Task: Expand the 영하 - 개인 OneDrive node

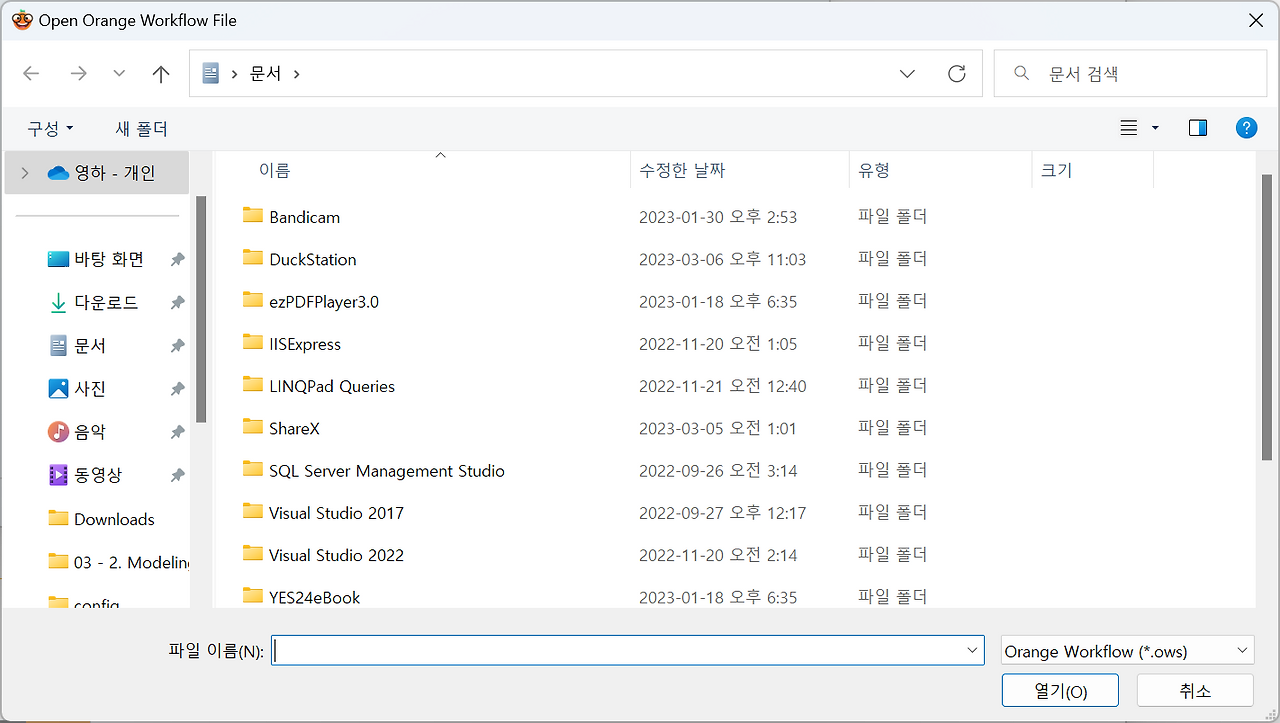Action: point(25,173)
